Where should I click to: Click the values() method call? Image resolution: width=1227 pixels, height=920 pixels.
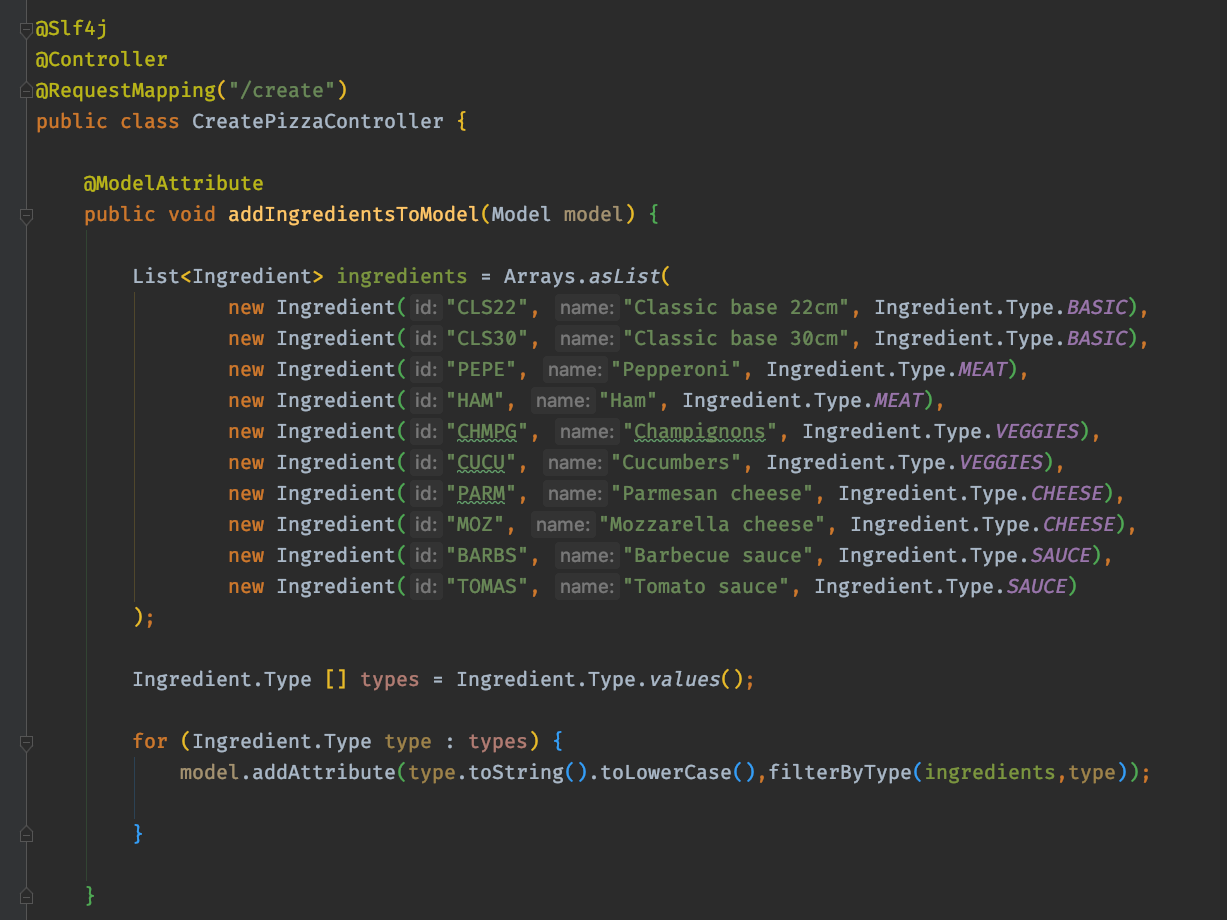click(685, 680)
